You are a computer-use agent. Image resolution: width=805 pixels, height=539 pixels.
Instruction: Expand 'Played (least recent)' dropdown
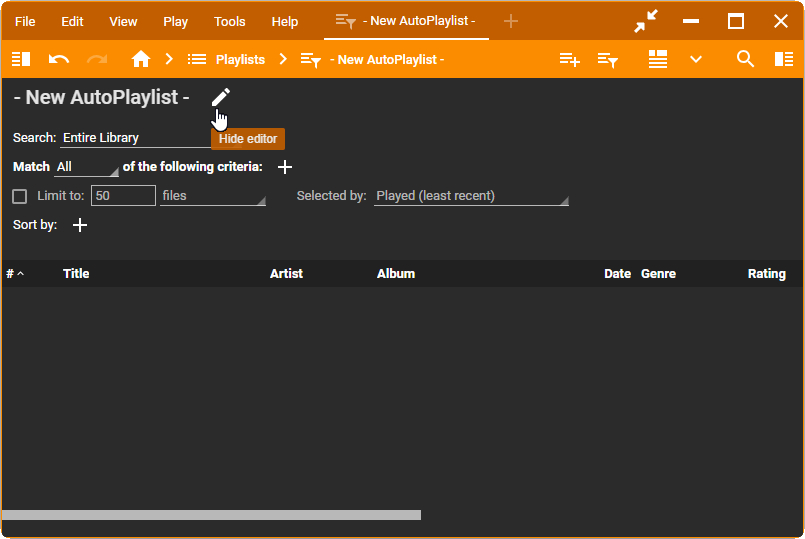pyautogui.click(x=471, y=196)
